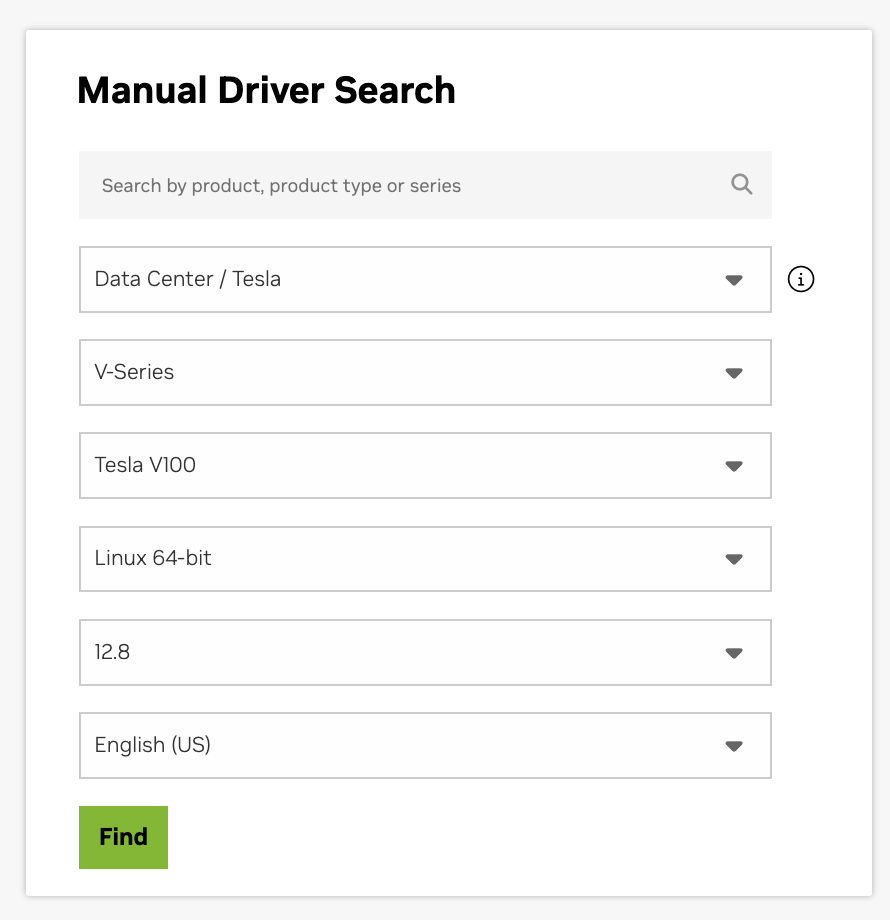Click the arrow next to 12.8
Image resolution: width=890 pixels, height=920 pixels.
[734, 653]
